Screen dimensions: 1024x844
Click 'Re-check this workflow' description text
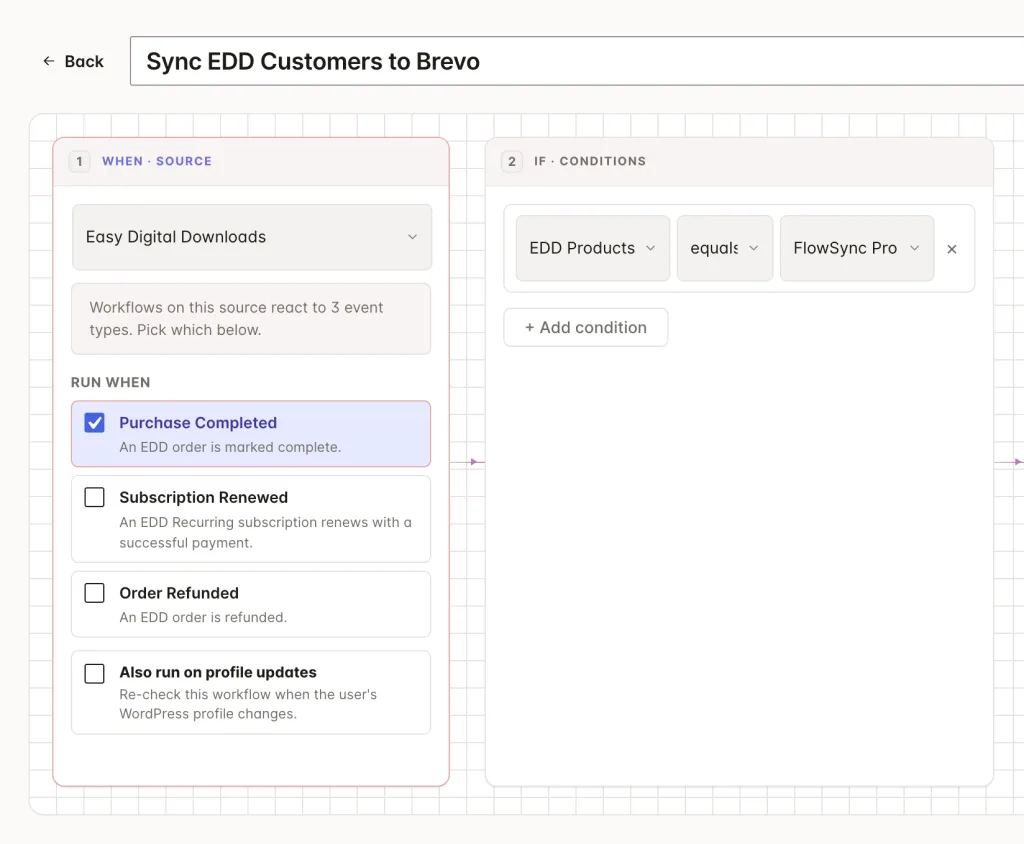pyautogui.click(x=248, y=704)
